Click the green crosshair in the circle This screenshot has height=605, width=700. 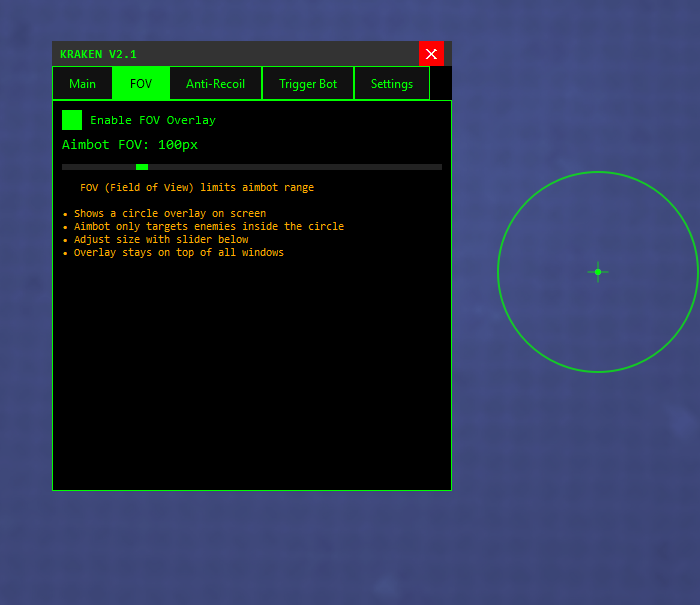tap(598, 272)
